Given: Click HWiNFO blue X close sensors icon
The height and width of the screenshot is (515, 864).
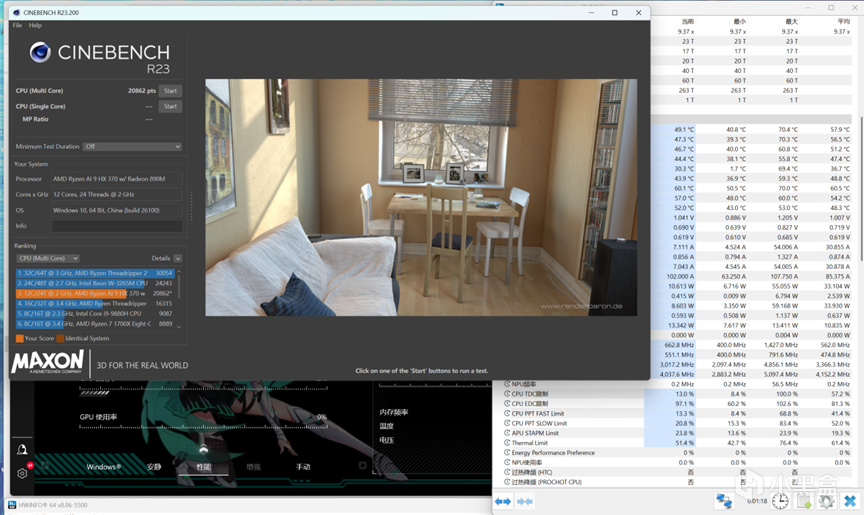Looking at the screenshot, I should [850, 501].
